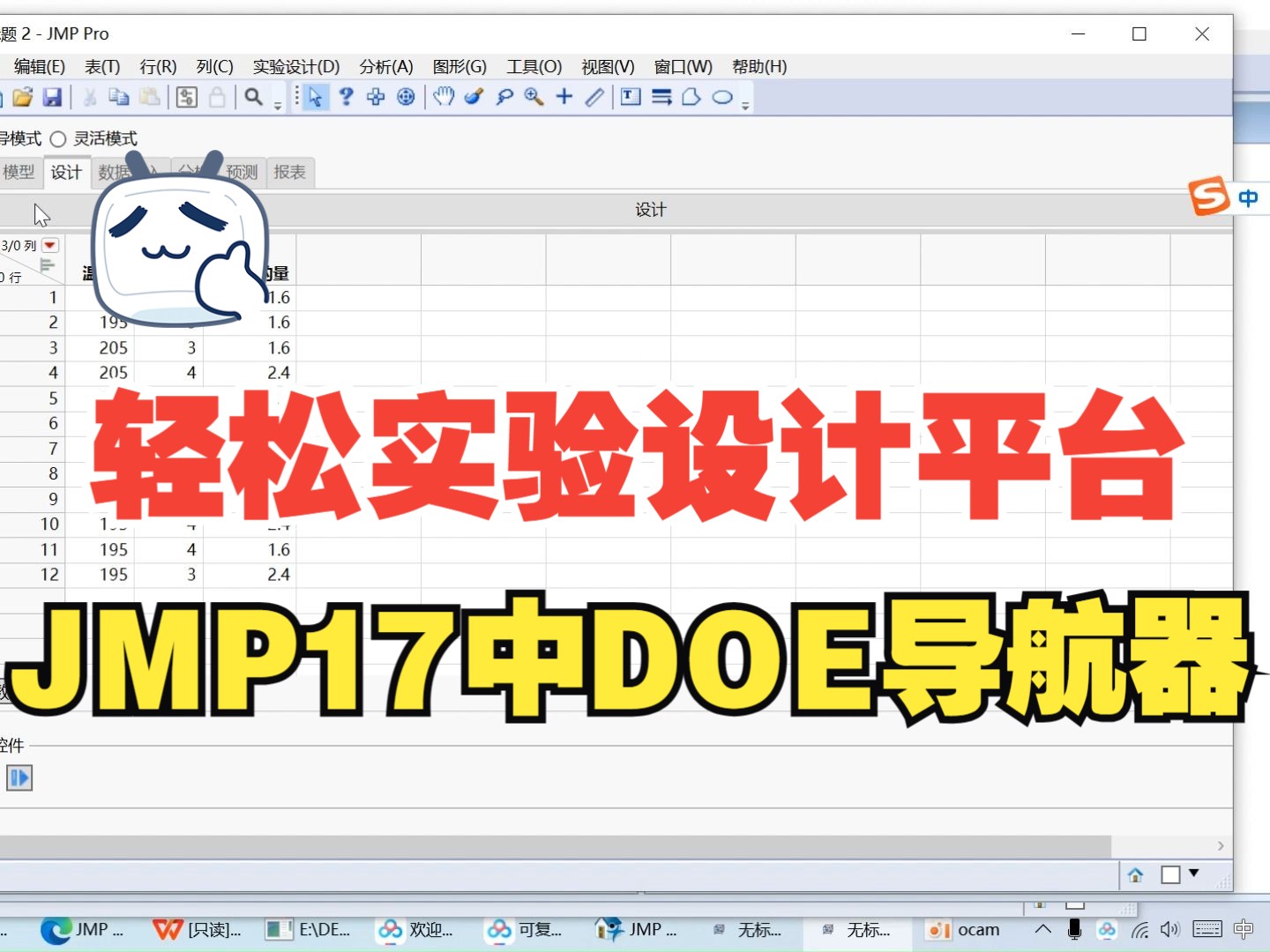Paste using the clipboard icon

click(x=150, y=97)
